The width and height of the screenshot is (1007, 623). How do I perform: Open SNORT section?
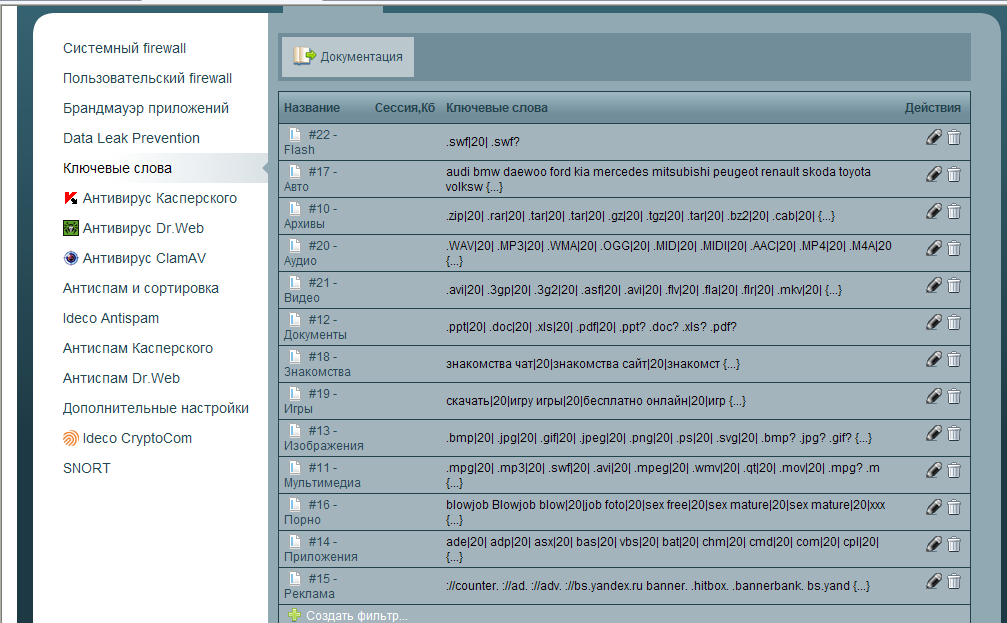[87, 468]
